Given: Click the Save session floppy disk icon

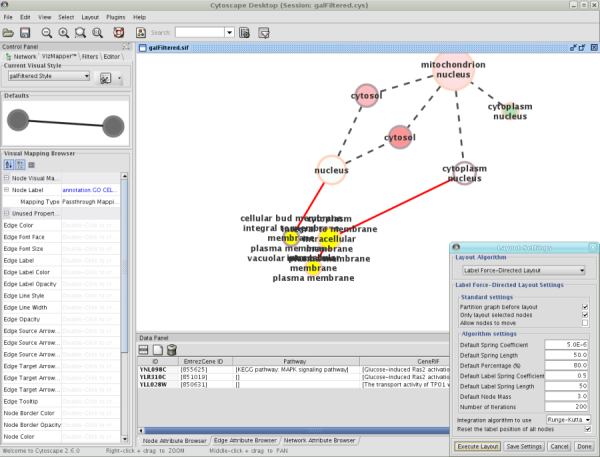Looking at the screenshot, I should (26, 32).
